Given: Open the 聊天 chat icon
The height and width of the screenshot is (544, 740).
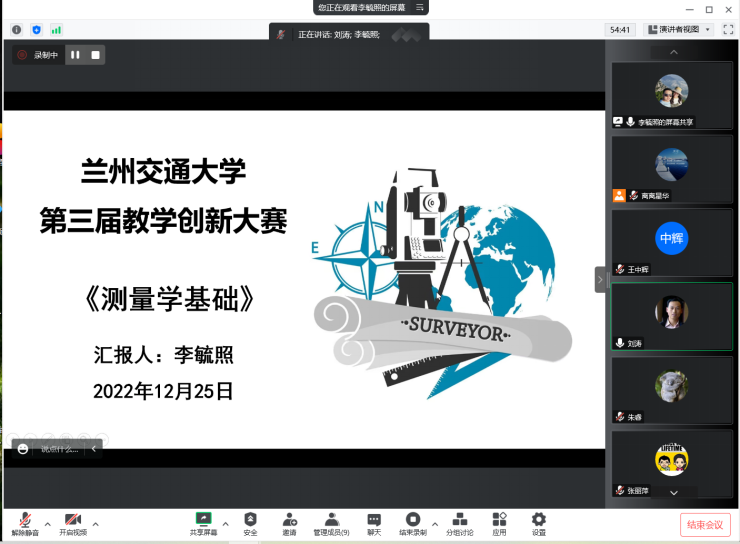Looking at the screenshot, I should click(x=374, y=521).
